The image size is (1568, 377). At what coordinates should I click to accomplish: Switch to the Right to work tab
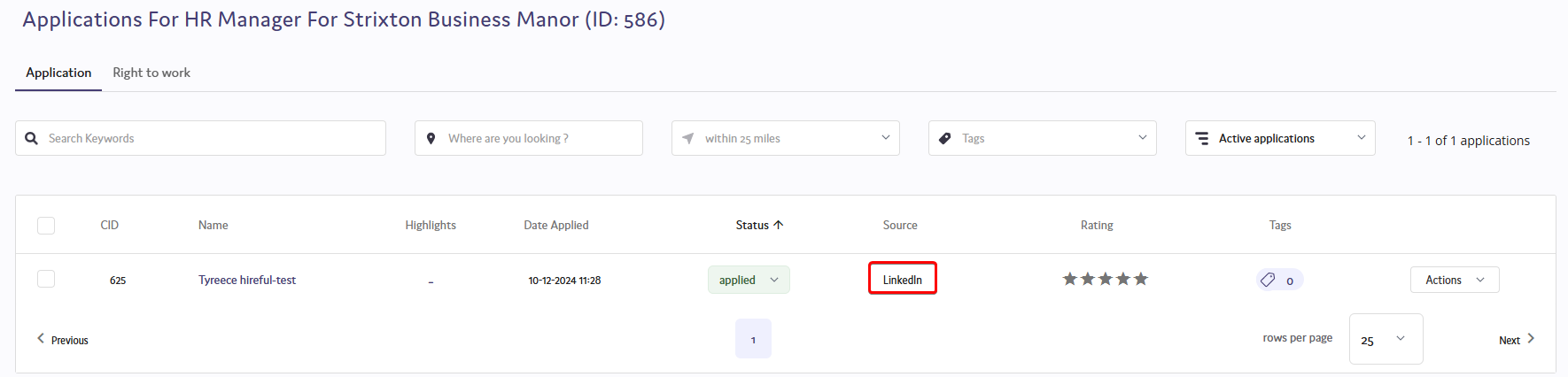pyautogui.click(x=151, y=73)
